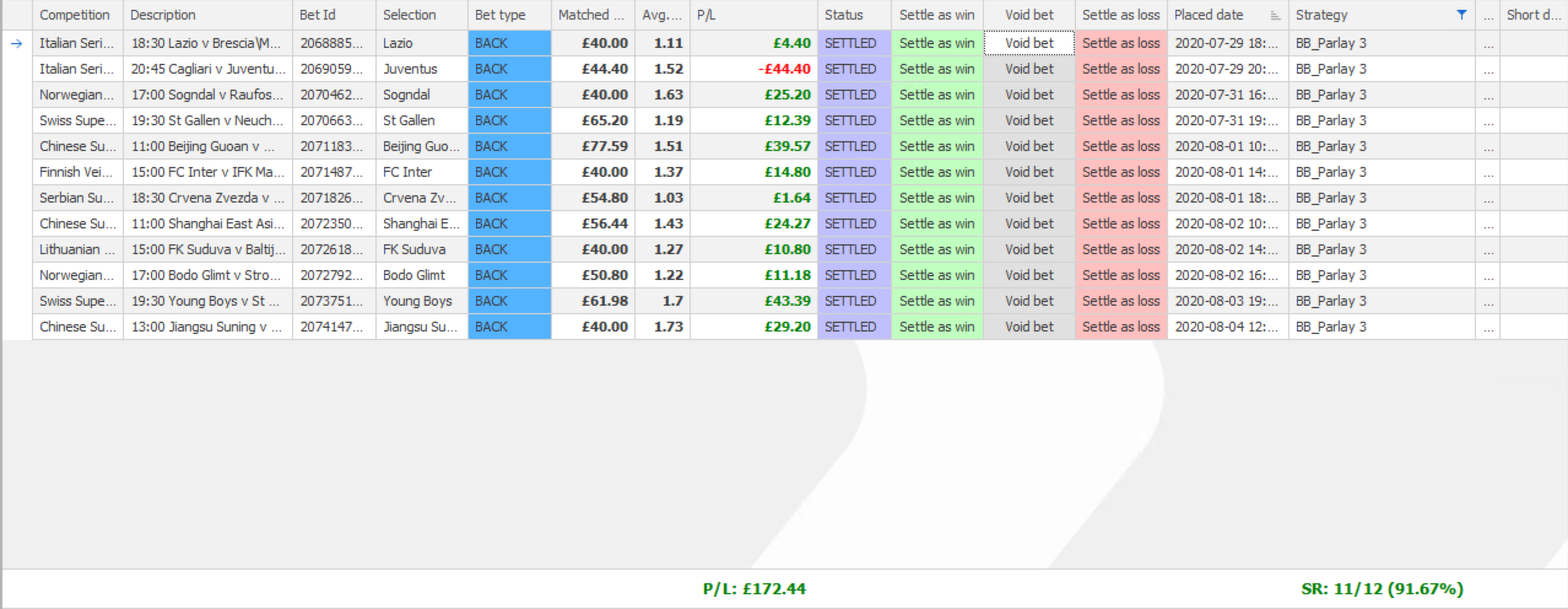
Task: Void the Jiangsu Suning bet
Action: [1029, 327]
